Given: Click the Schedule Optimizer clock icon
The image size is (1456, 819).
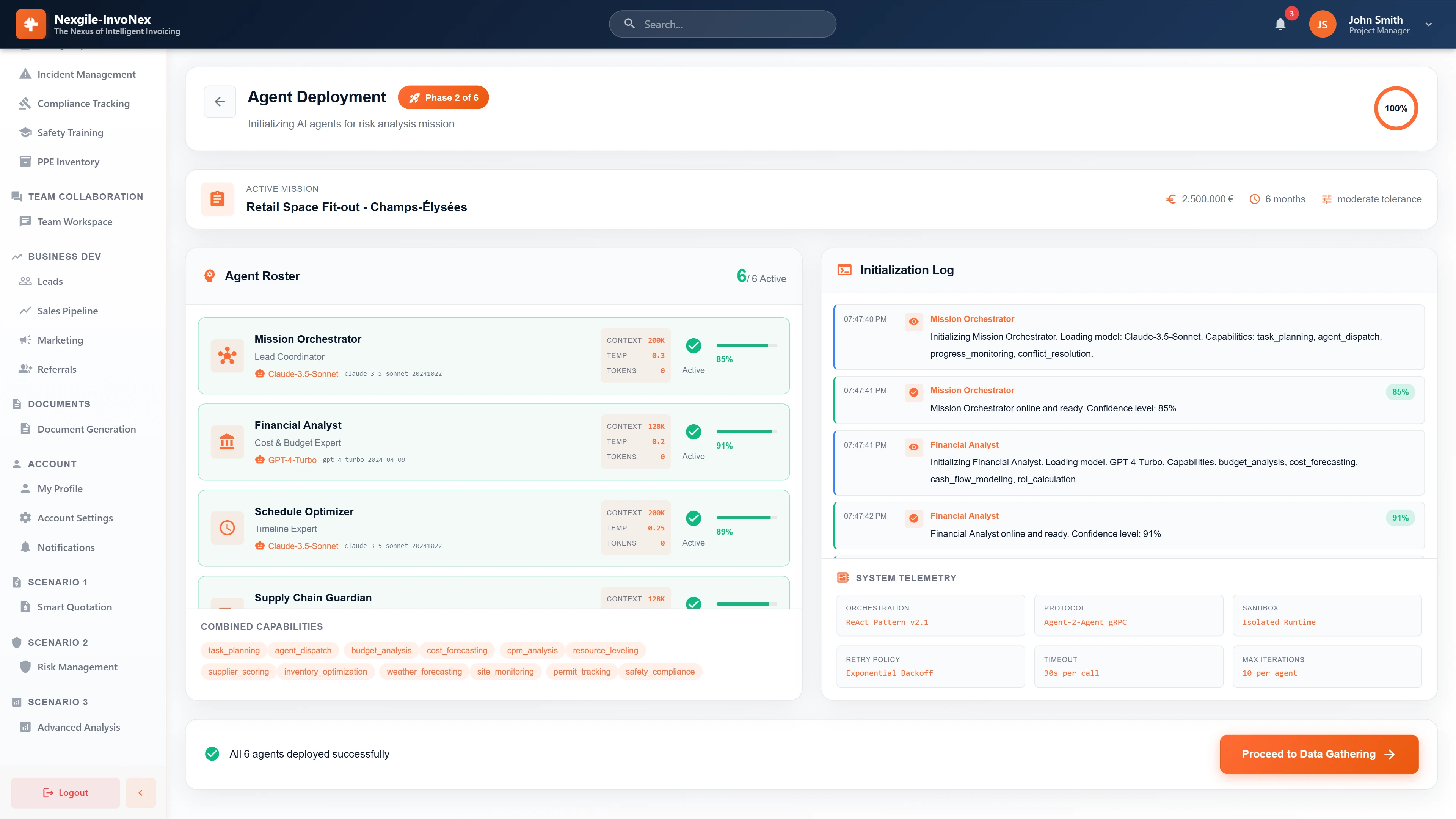Looking at the screenshot, I should [227, 528].
